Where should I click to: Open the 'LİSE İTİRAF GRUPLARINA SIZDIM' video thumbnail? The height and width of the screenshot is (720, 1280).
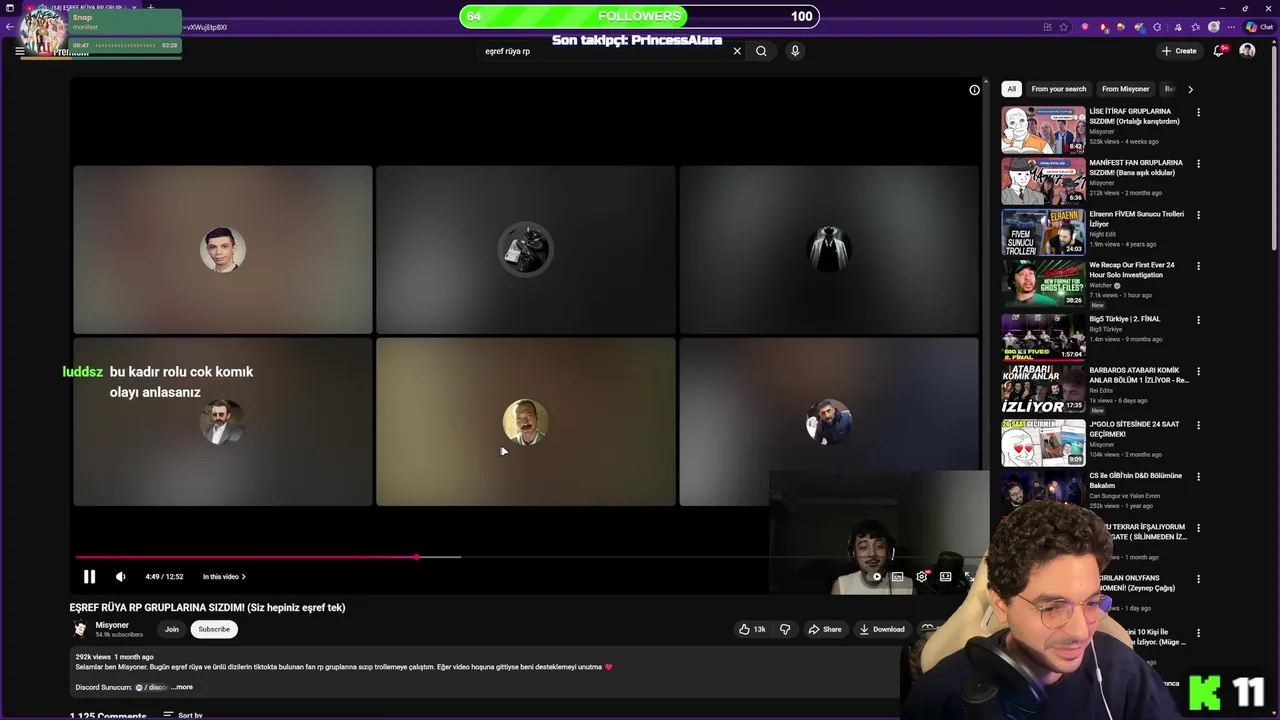pyautogui.click(x=1043, y=130)
